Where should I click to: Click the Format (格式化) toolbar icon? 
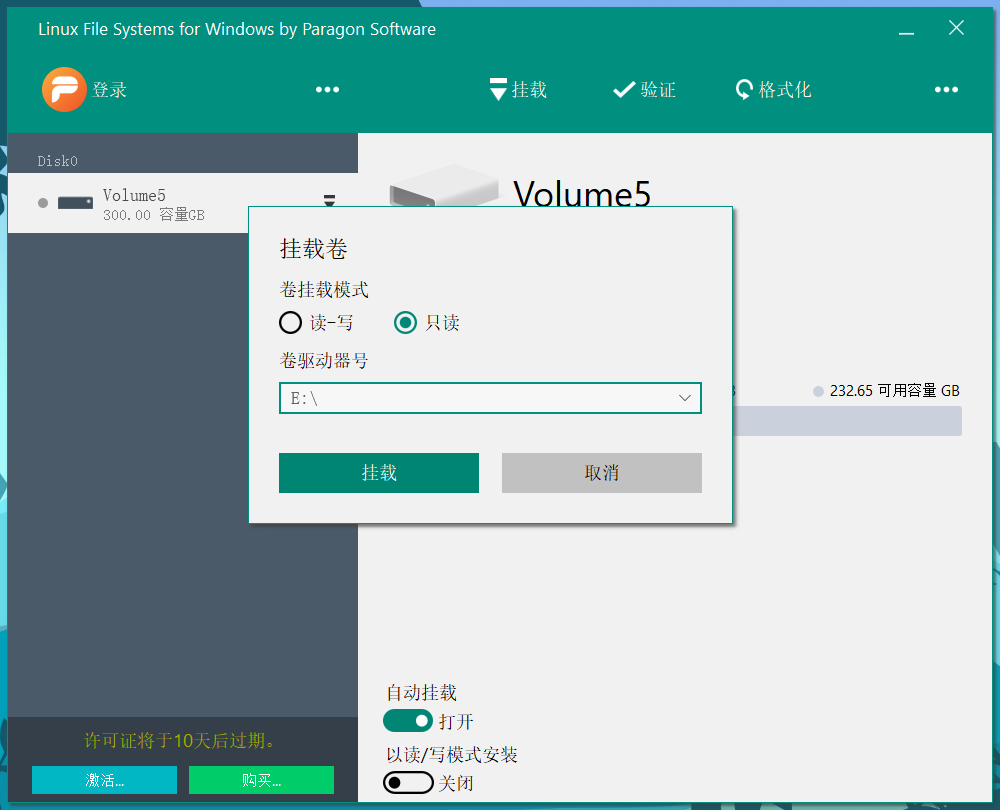(x=744, y=90)
